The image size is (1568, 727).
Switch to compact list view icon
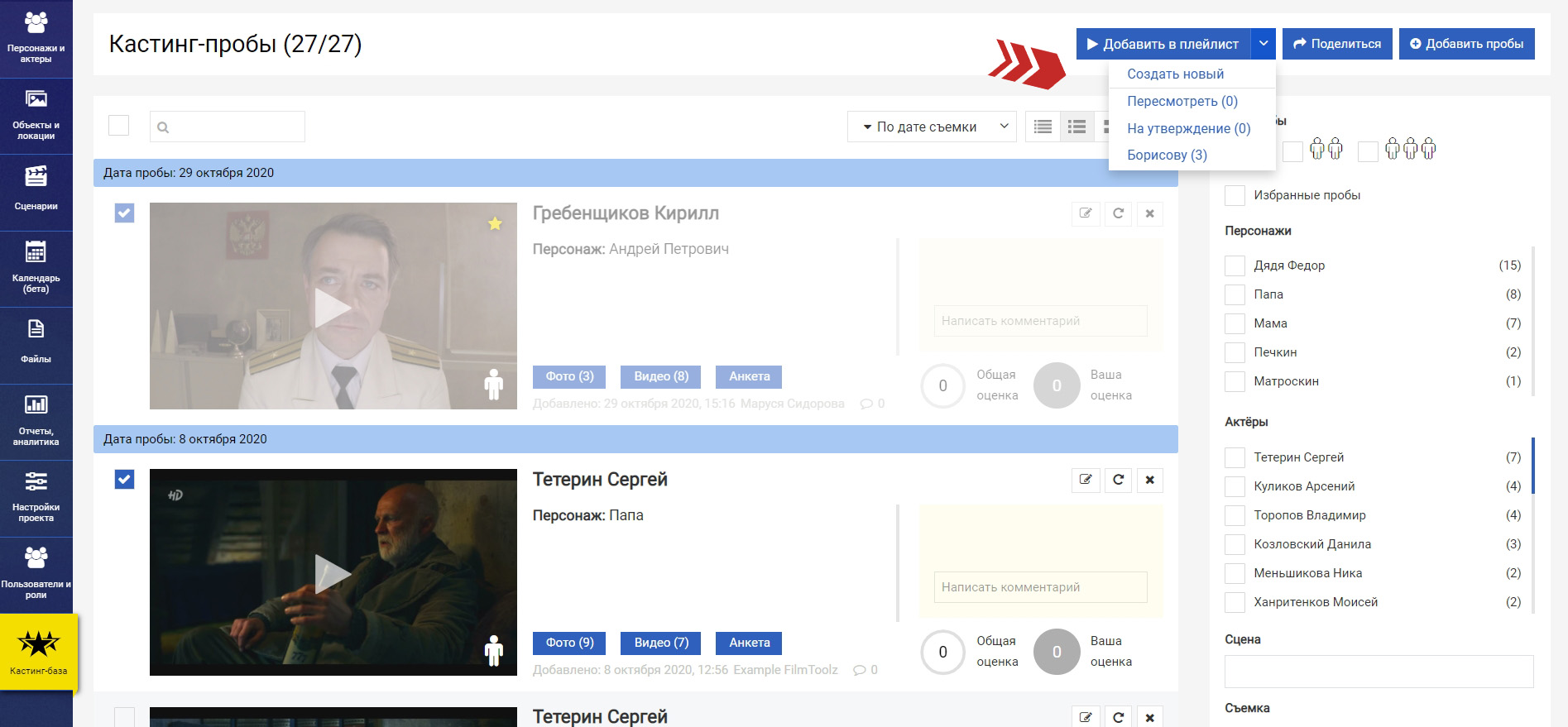(1043, 127)
